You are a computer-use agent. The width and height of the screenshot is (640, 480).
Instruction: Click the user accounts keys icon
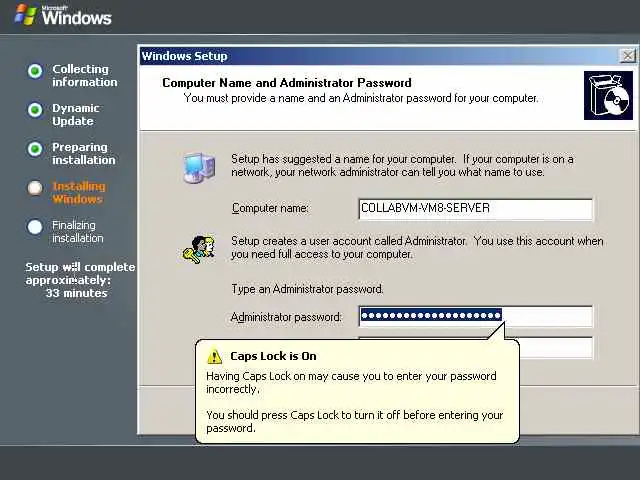(199, 249)
